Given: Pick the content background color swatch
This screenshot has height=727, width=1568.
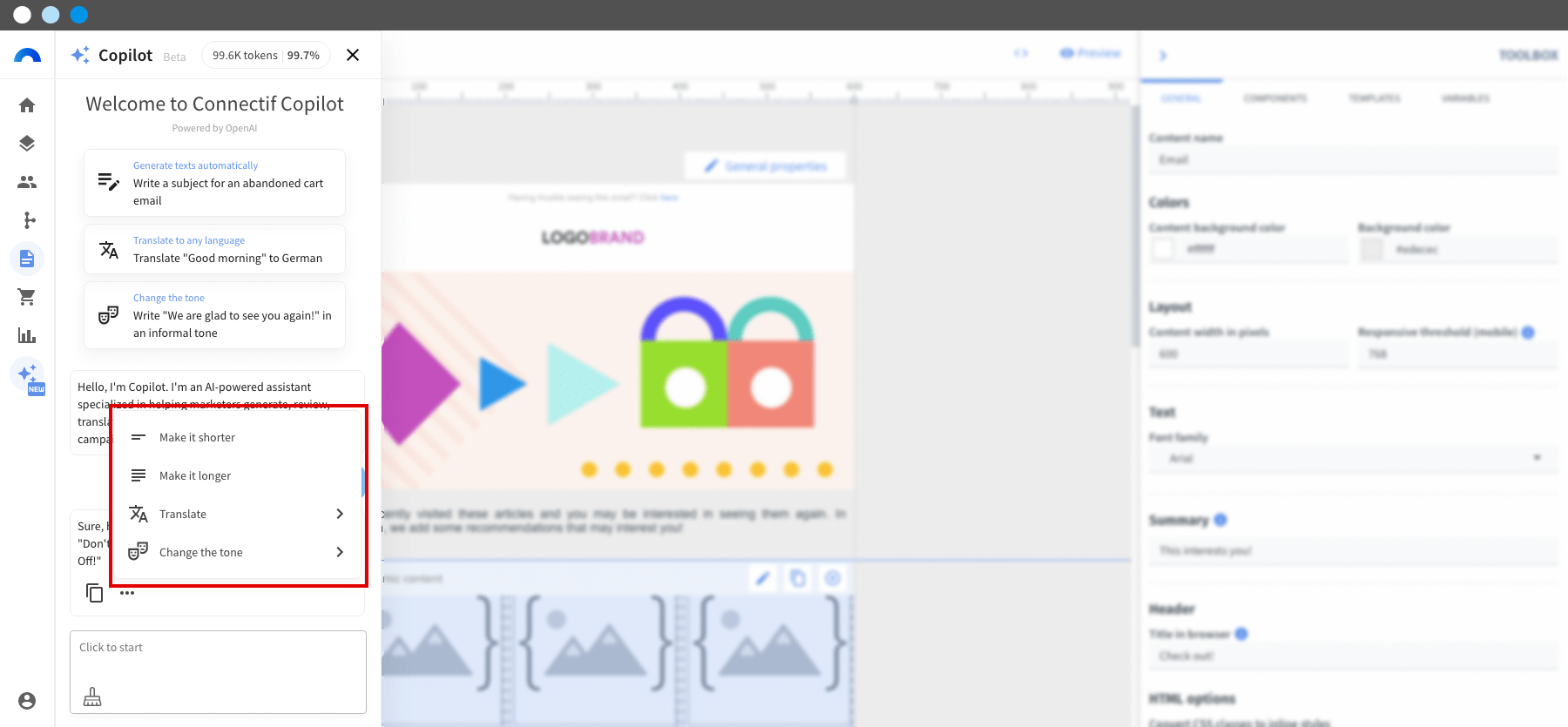Looking at the screenshot, I should tap(1163, 249).
